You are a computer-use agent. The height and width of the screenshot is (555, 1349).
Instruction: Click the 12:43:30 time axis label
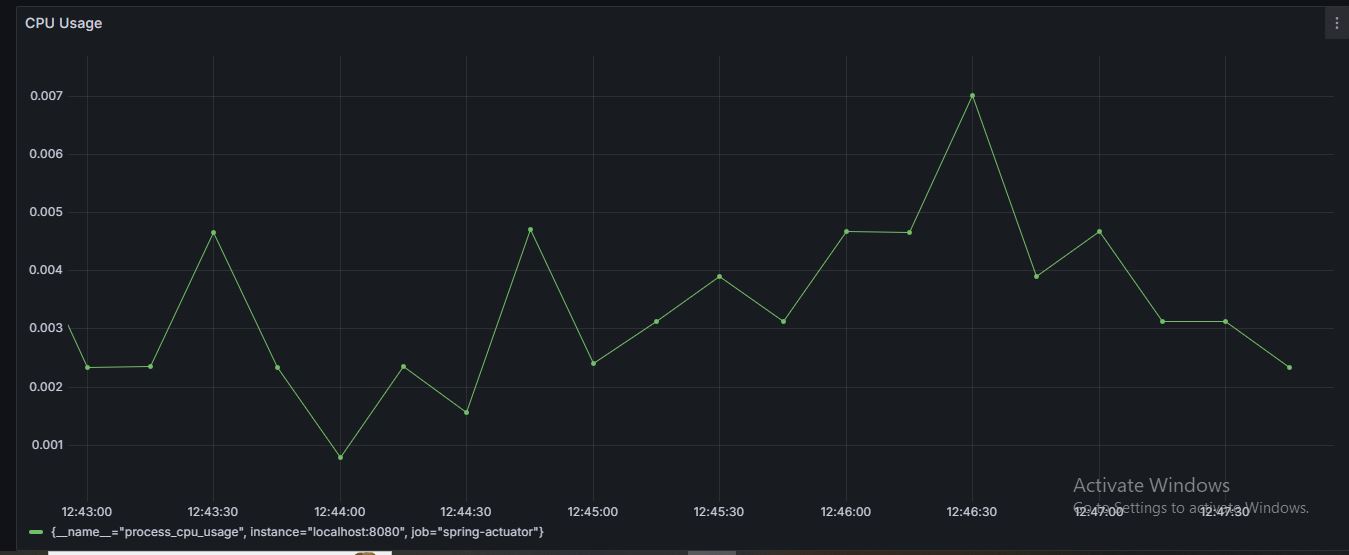pos(213,511)
